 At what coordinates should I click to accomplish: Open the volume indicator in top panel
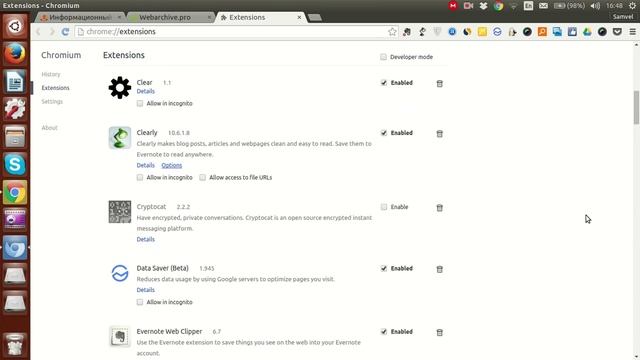595,6
